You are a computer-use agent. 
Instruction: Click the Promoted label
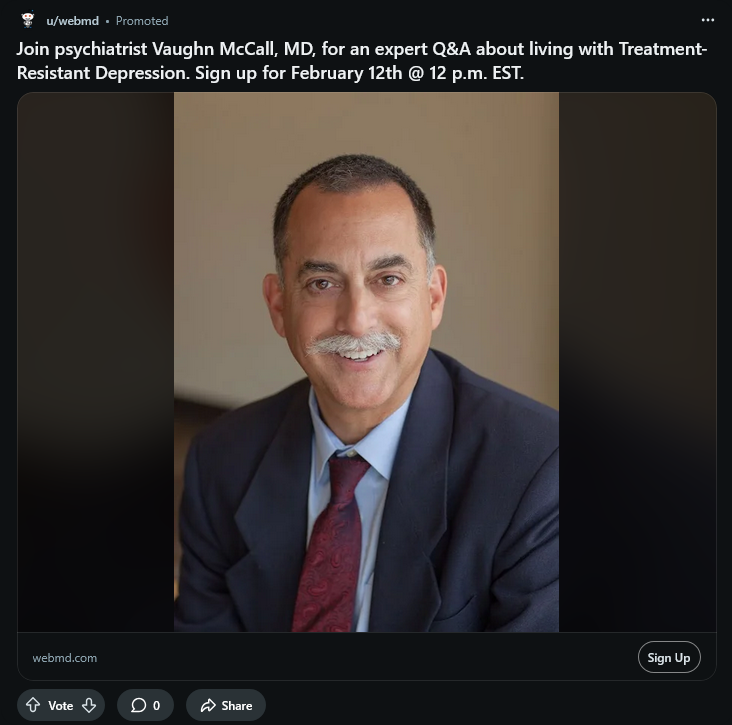tap(142, 20)
